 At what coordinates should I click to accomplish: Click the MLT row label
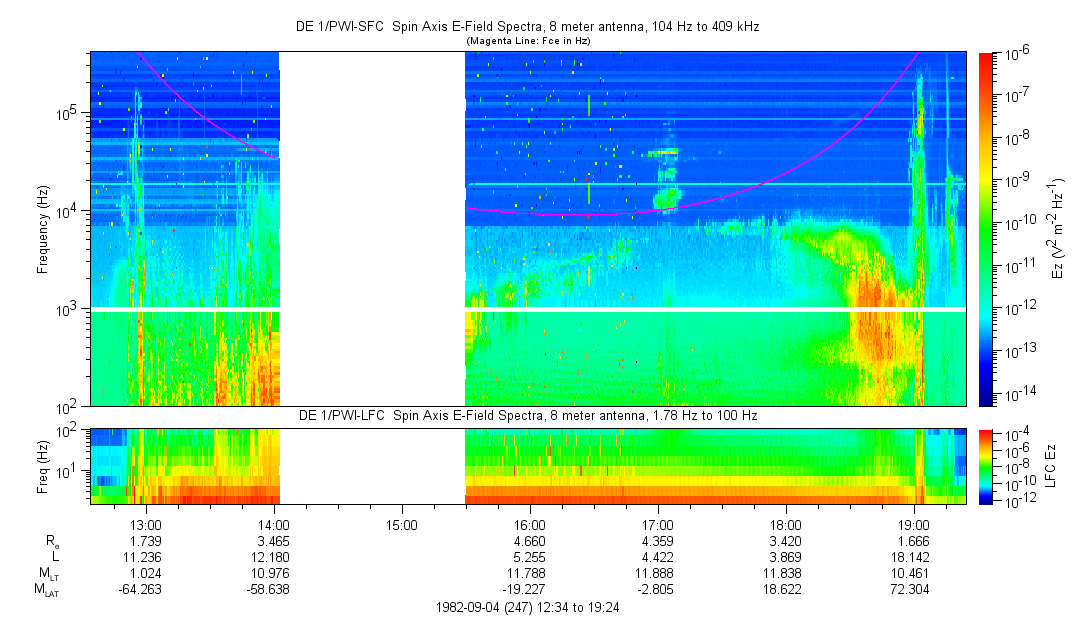point(48,574)
